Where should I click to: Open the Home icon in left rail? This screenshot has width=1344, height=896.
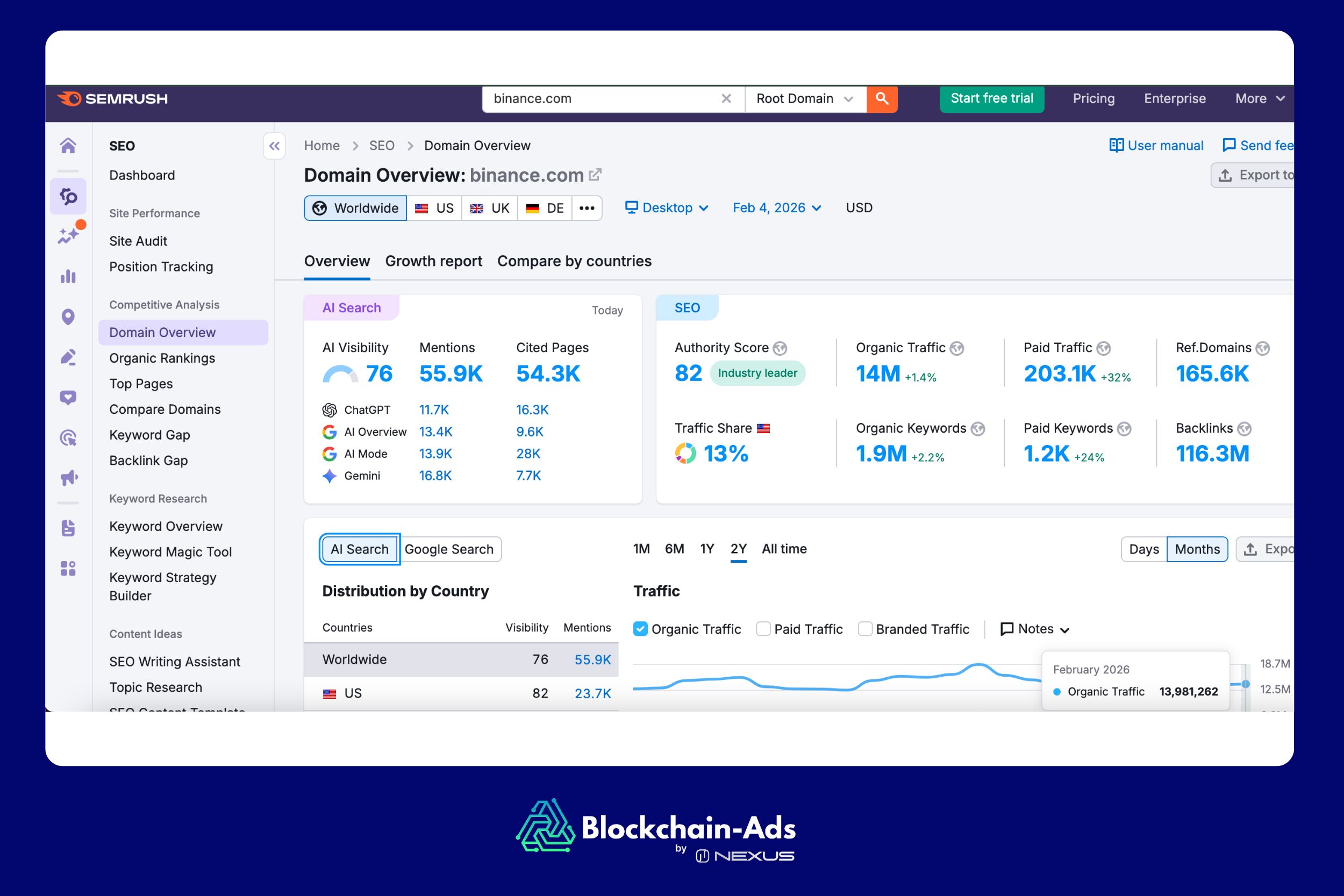68,146
